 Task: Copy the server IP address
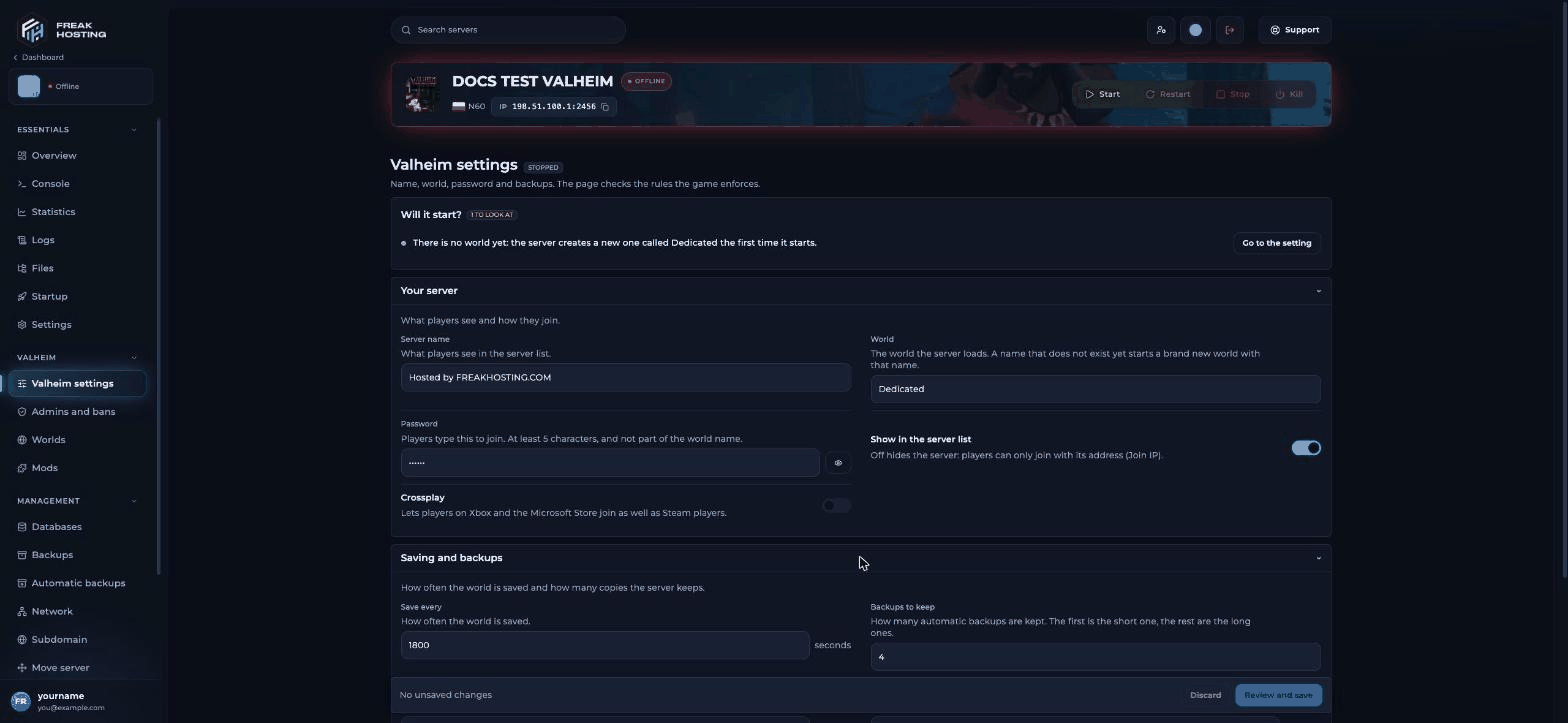coord(605,107)
